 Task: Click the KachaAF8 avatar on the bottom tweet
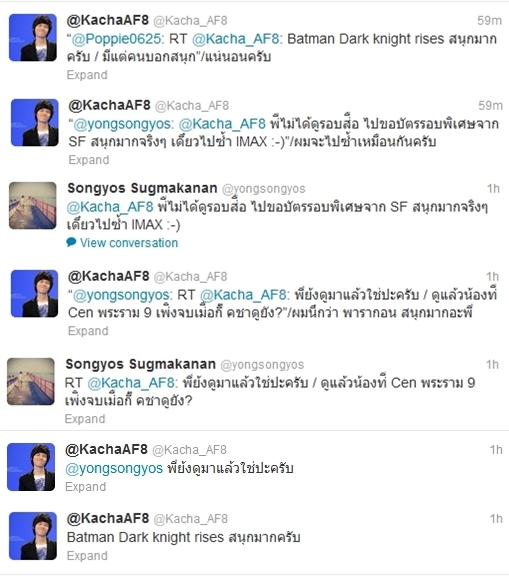[x=33, y=536]
